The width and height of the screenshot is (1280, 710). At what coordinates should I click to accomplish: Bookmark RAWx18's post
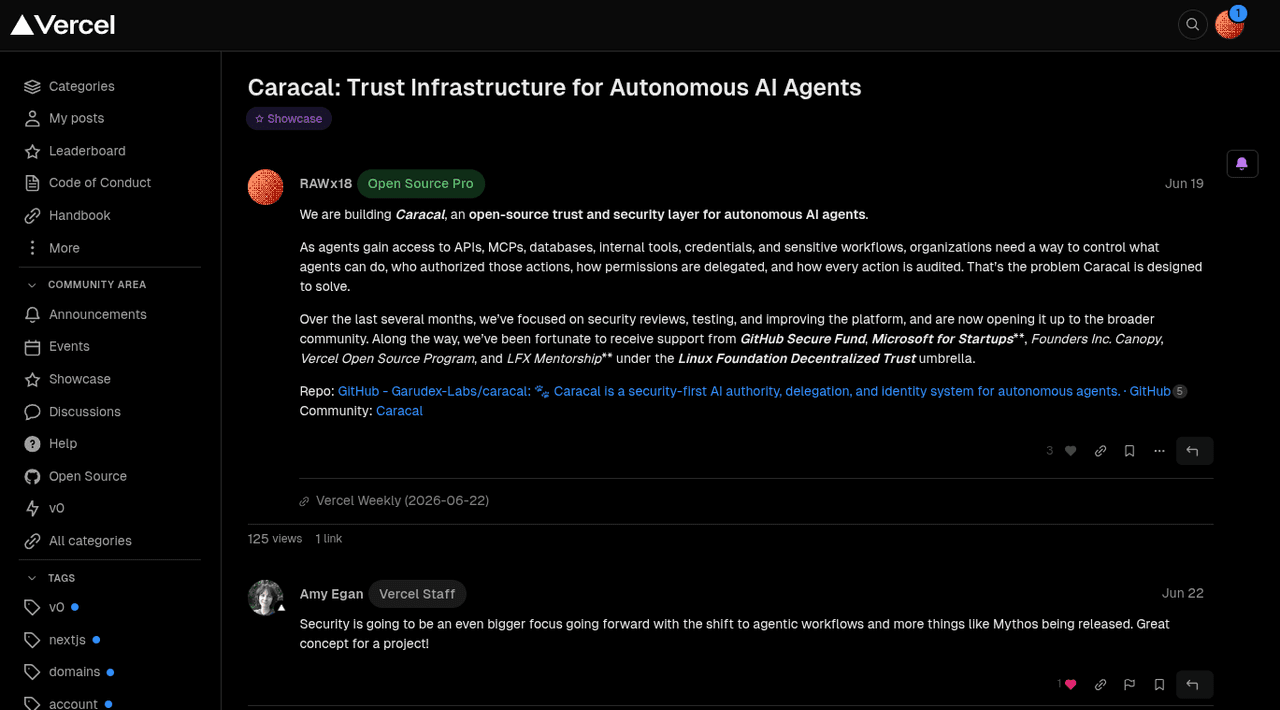click(1129, 451)
